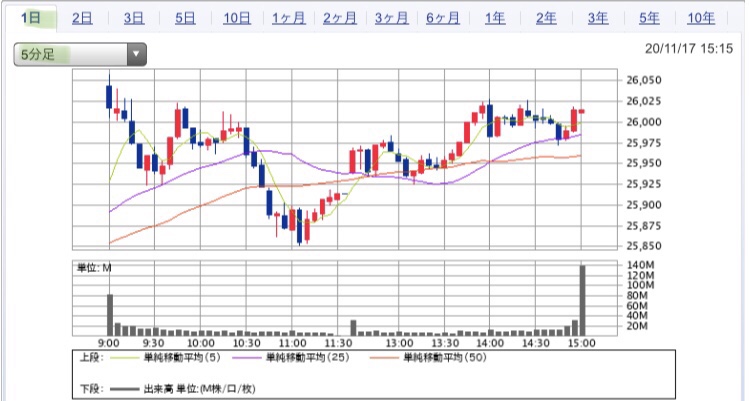Image resolution: width=749 pixels, height=401 pixels.
Task: Open the 3日 chart range
Action: (x=134, y=18)
